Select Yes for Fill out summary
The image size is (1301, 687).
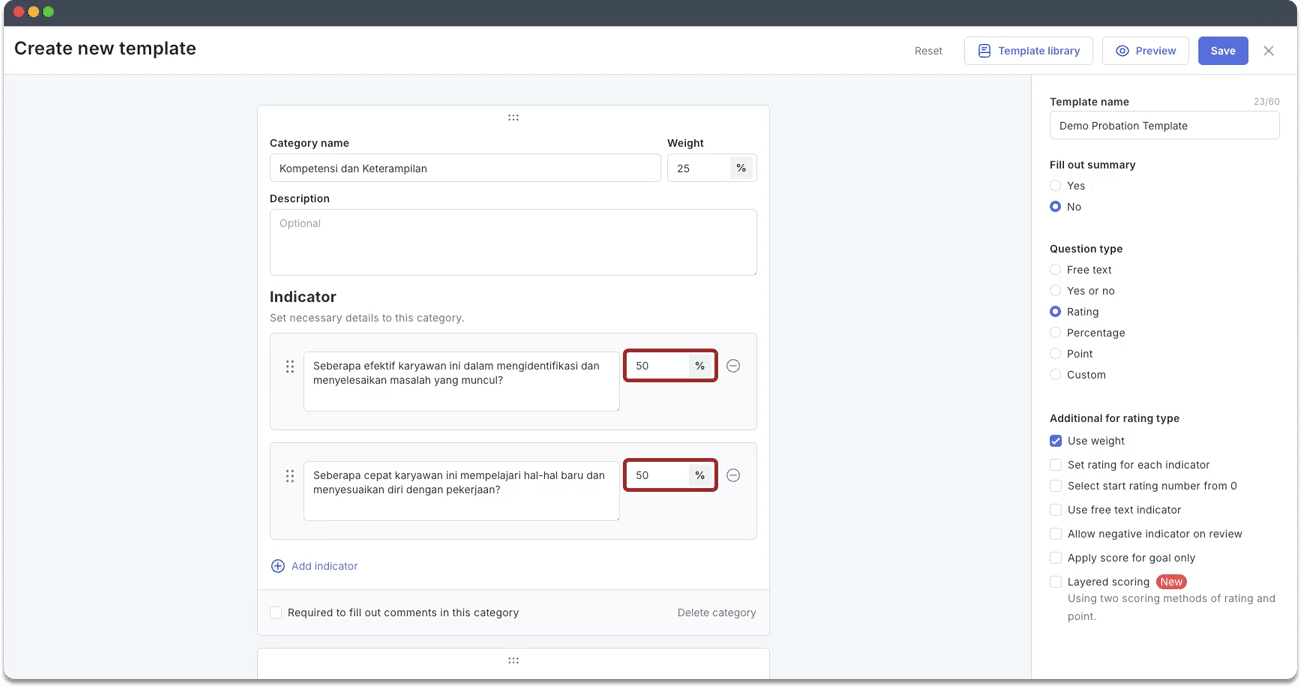coord(1055,186)
